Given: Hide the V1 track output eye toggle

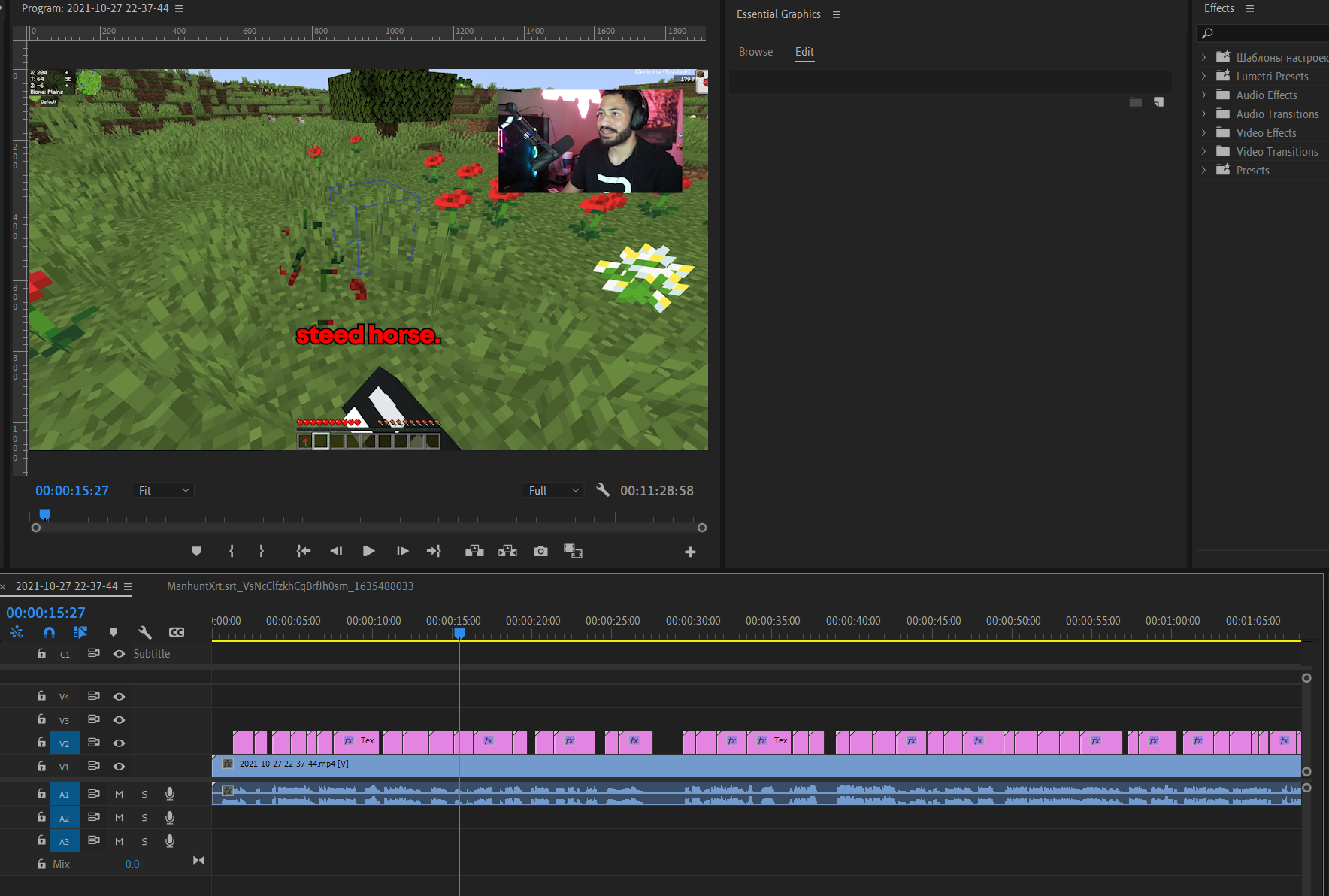Looking at the screenshot, I should (119, 766).
